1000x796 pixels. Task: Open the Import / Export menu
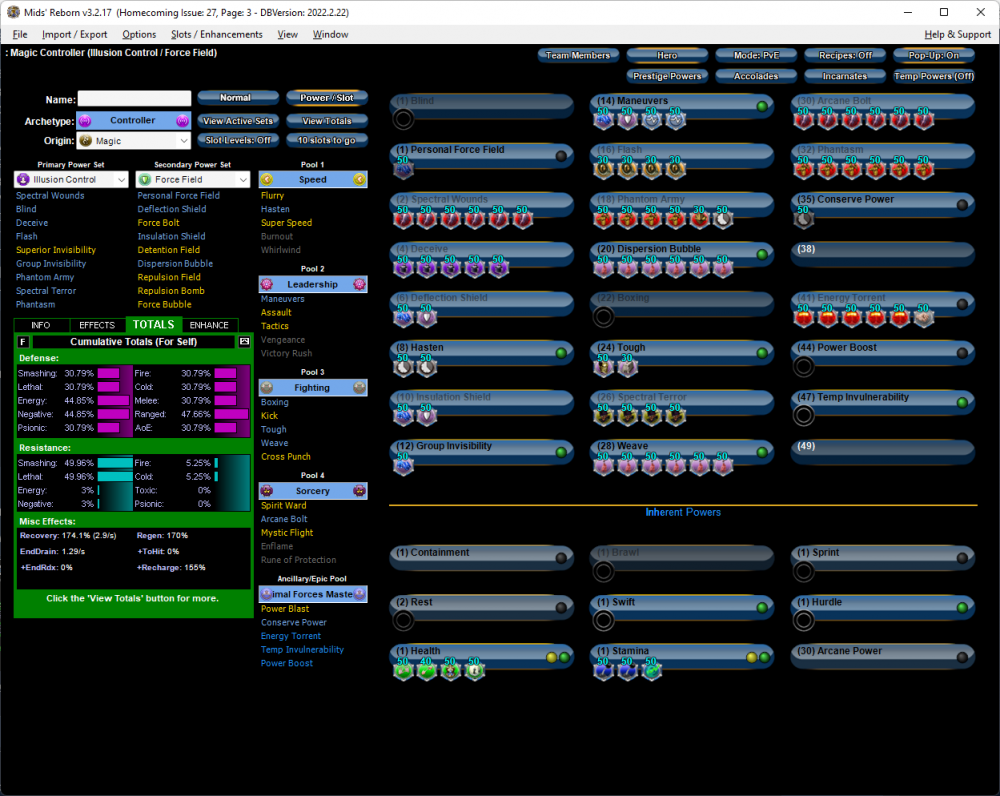coord(74,34)
